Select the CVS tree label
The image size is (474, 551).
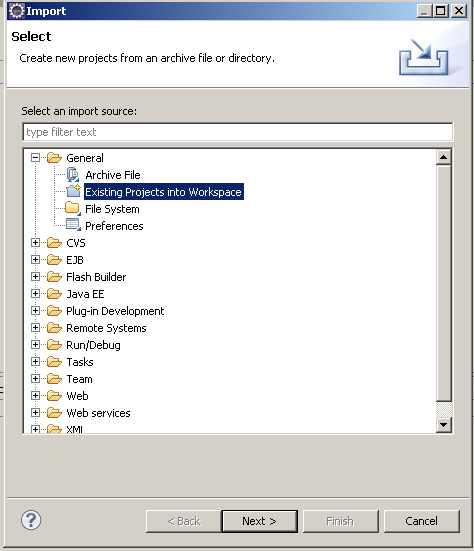pyautogui.click(x=76, y=243)
